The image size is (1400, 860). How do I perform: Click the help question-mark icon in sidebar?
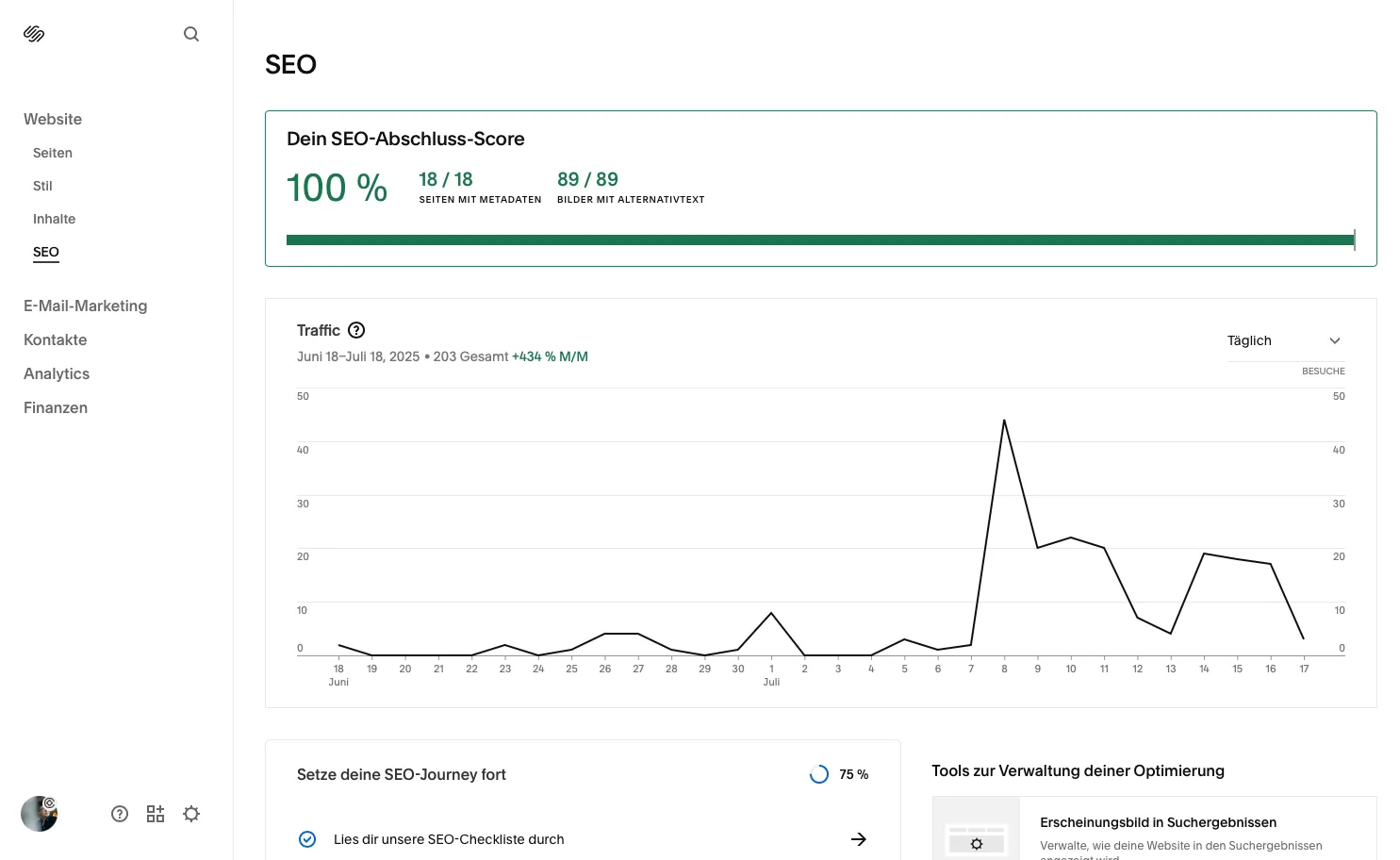(x=120, y=813)
